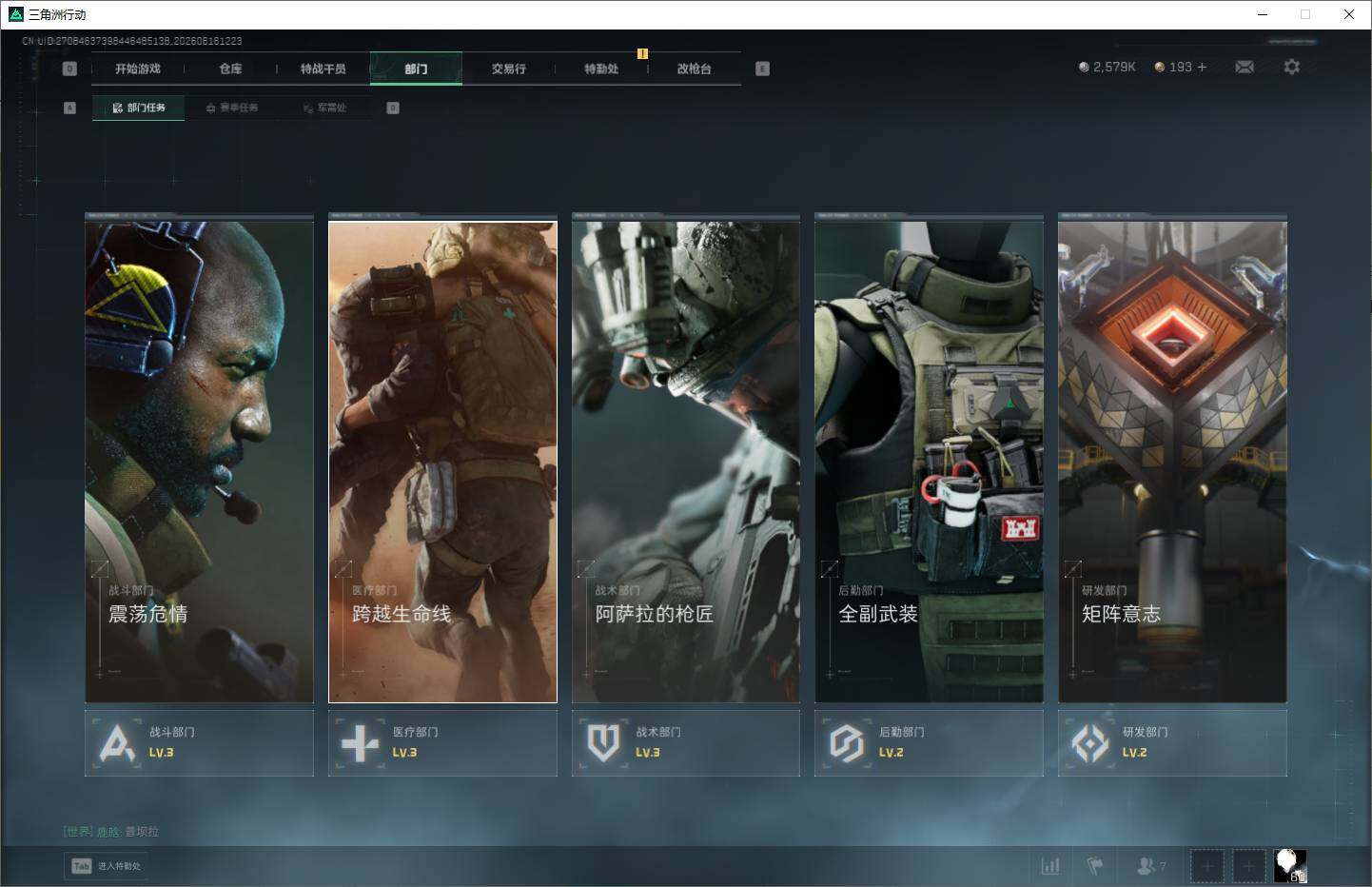
Task: Open the settings gear icon
Action: pyautogui.click(x=1291, y=67)
